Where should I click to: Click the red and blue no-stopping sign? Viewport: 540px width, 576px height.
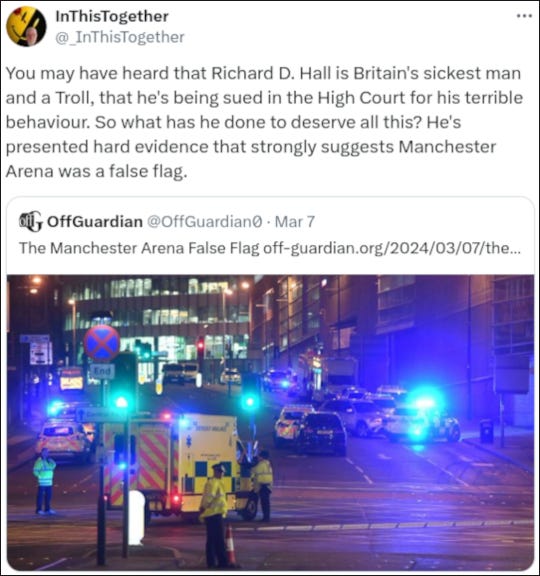(x=102, y=343)
